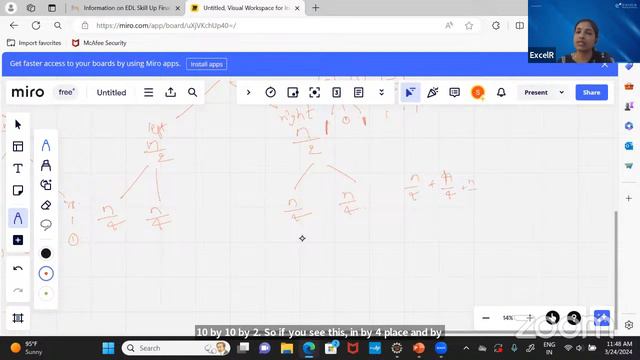Go back in the browser

[x=14, y=25]
